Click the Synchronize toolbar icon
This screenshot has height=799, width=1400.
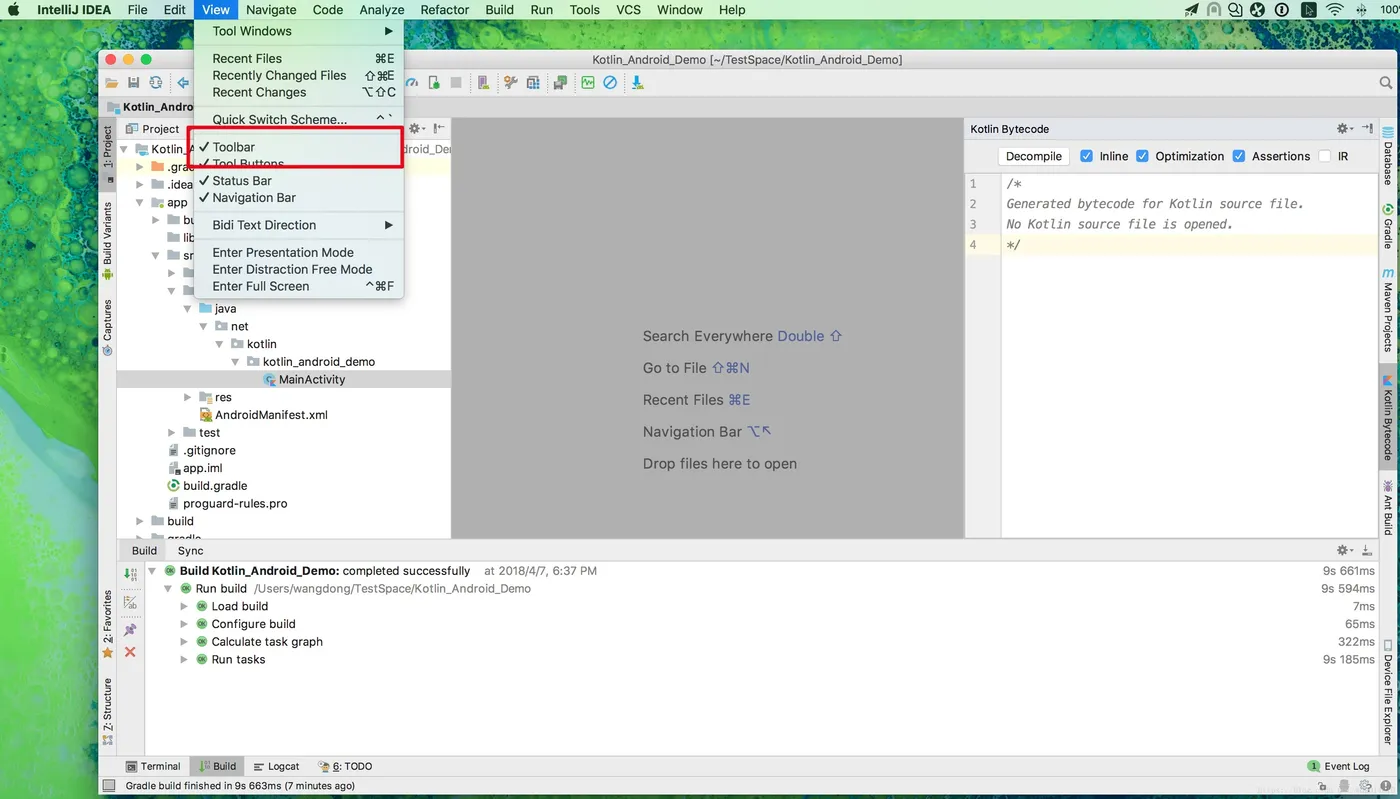click(x=156, y=83)
